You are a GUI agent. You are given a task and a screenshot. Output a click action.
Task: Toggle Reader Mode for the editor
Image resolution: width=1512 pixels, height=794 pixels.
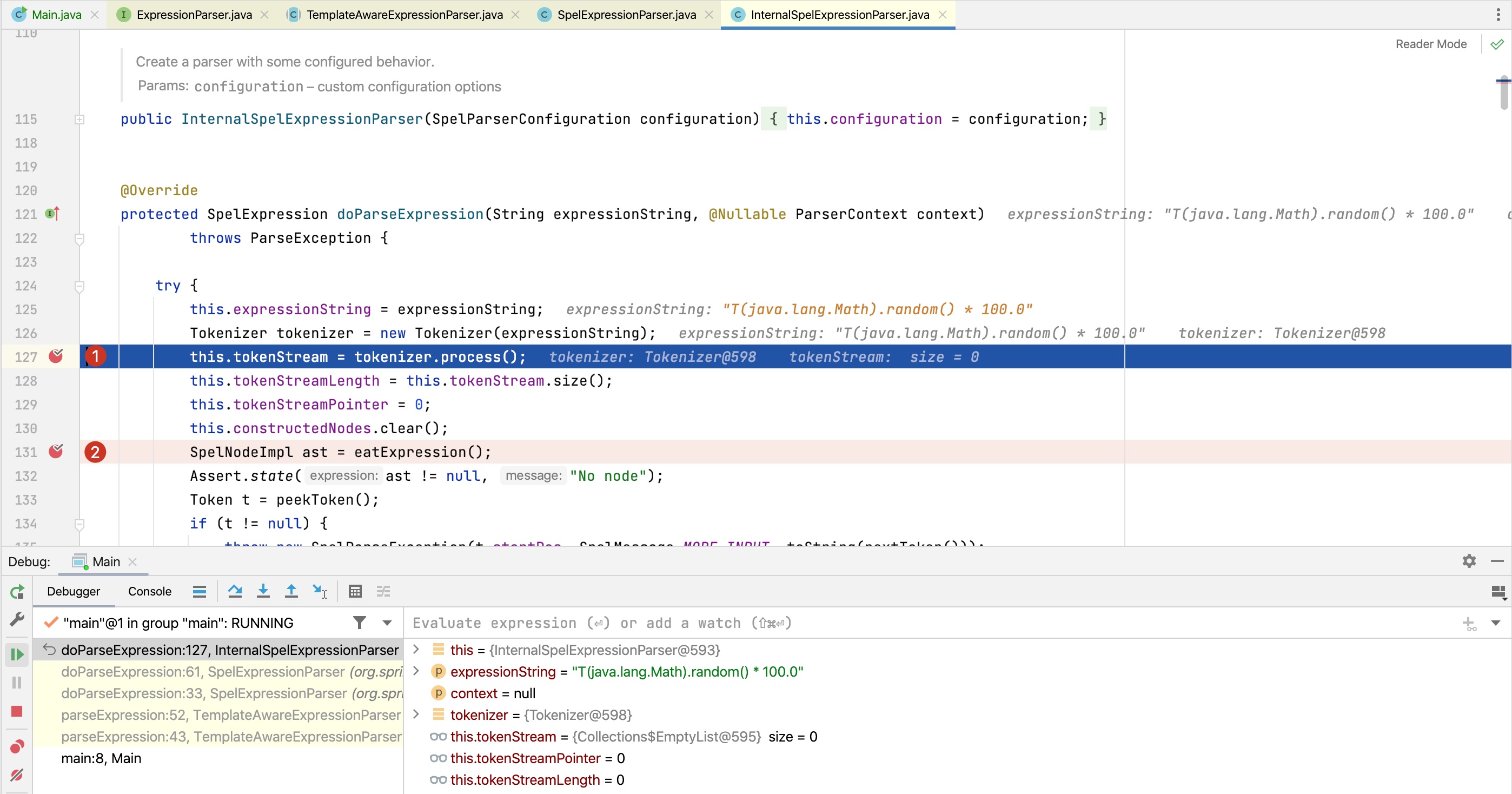1430,44
